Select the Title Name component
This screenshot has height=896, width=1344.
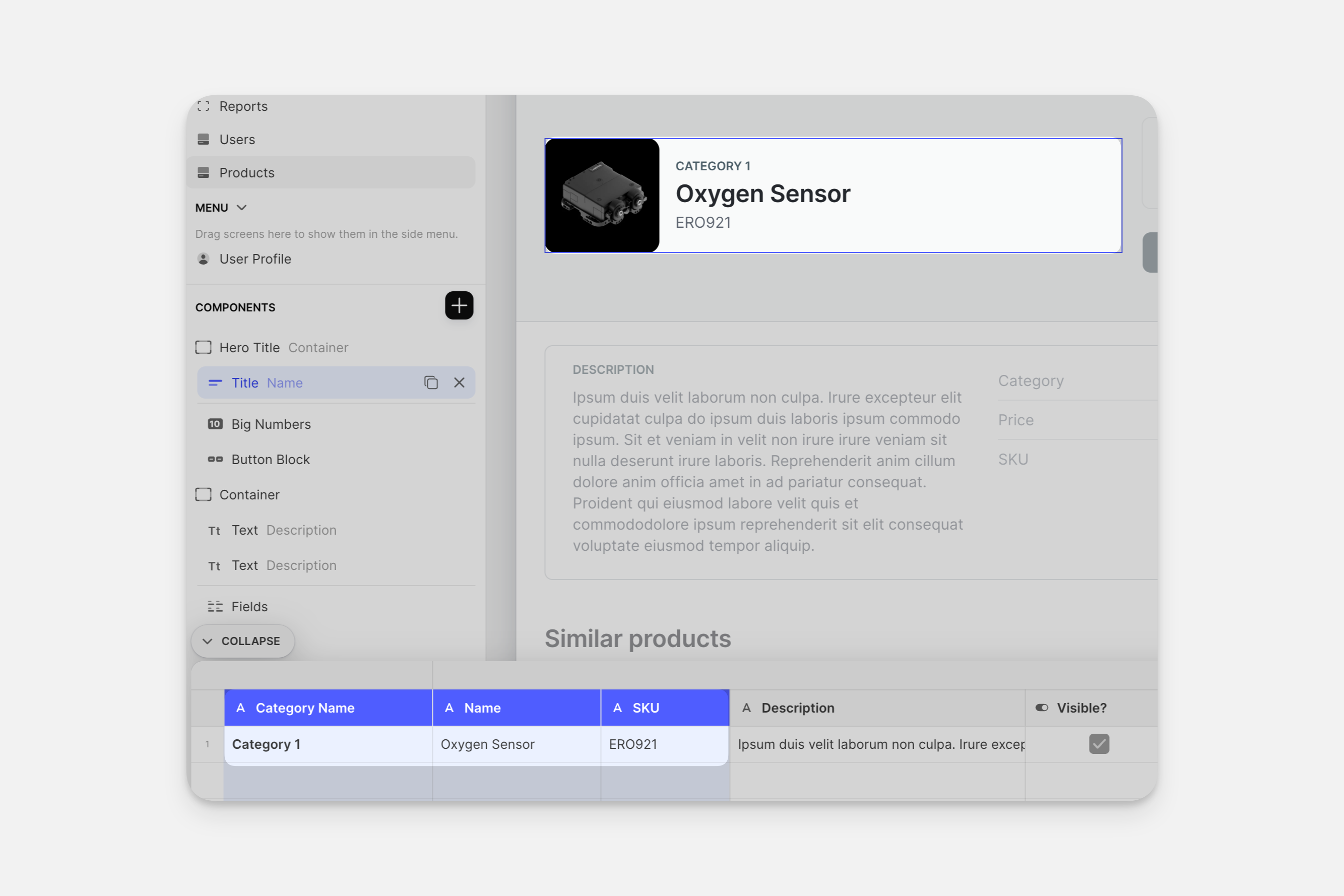[336, 382]
